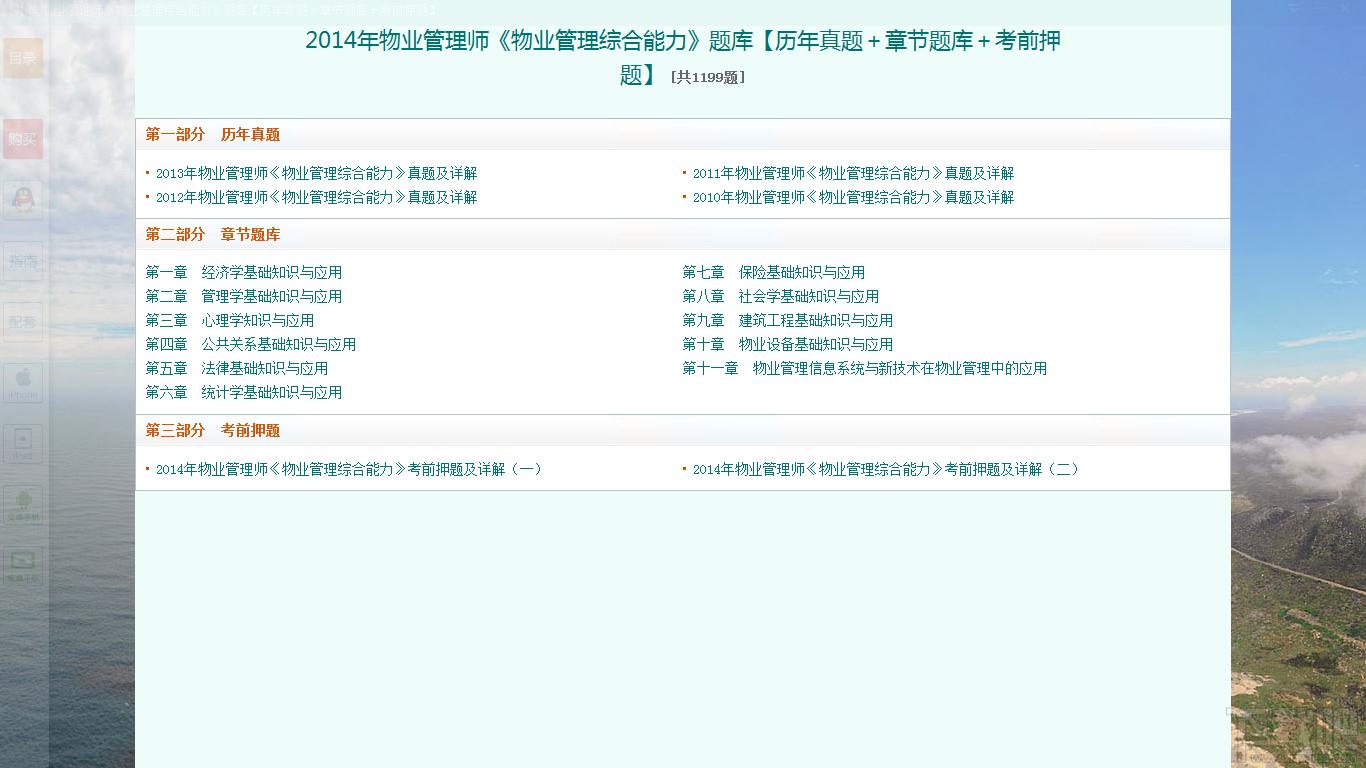Open 第七章 保险基础知识与应用
The height and width of the screenshot is (768, 1366).
pos(775,271)
